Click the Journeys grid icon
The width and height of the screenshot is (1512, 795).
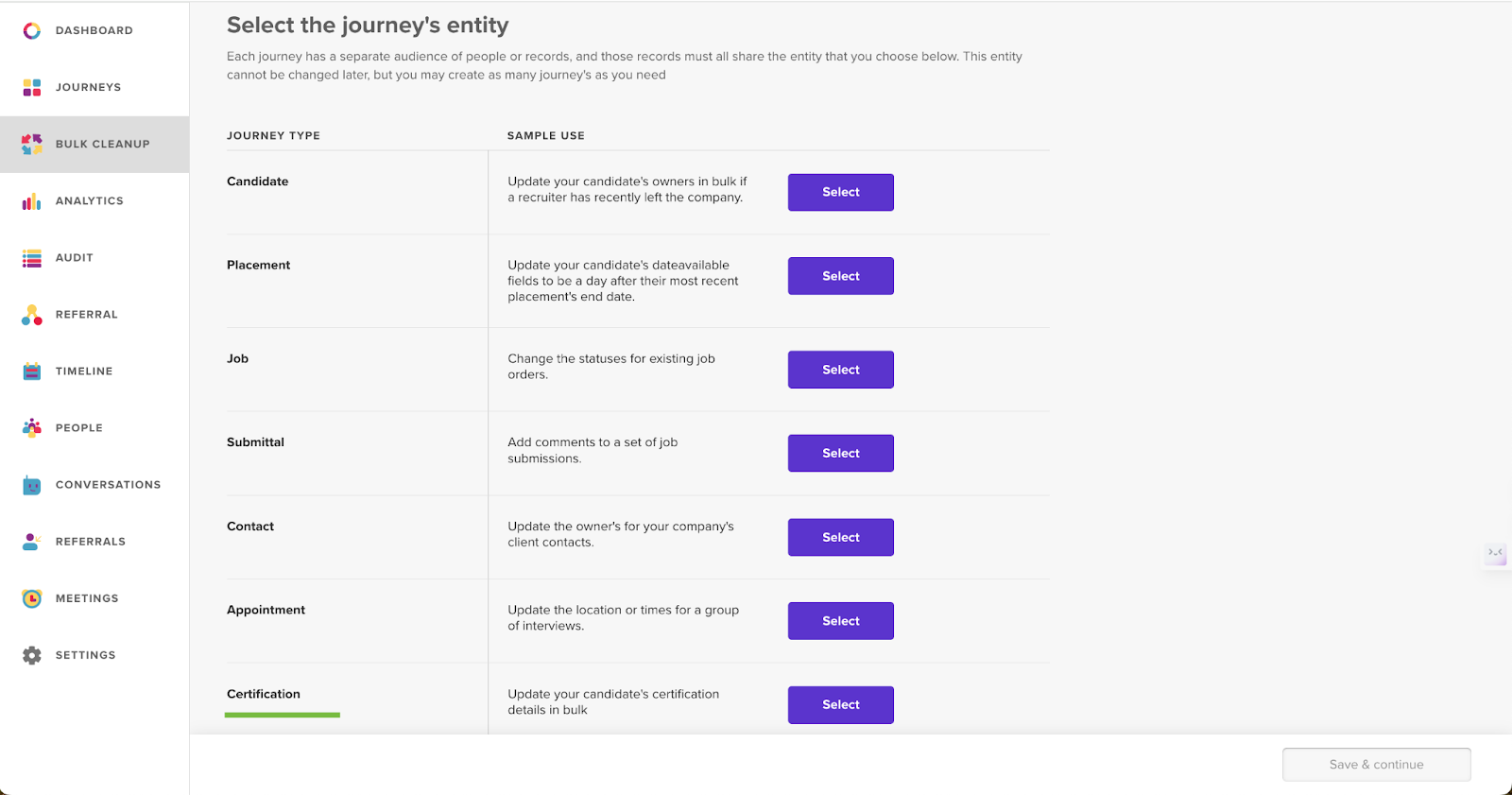(32, 87)
